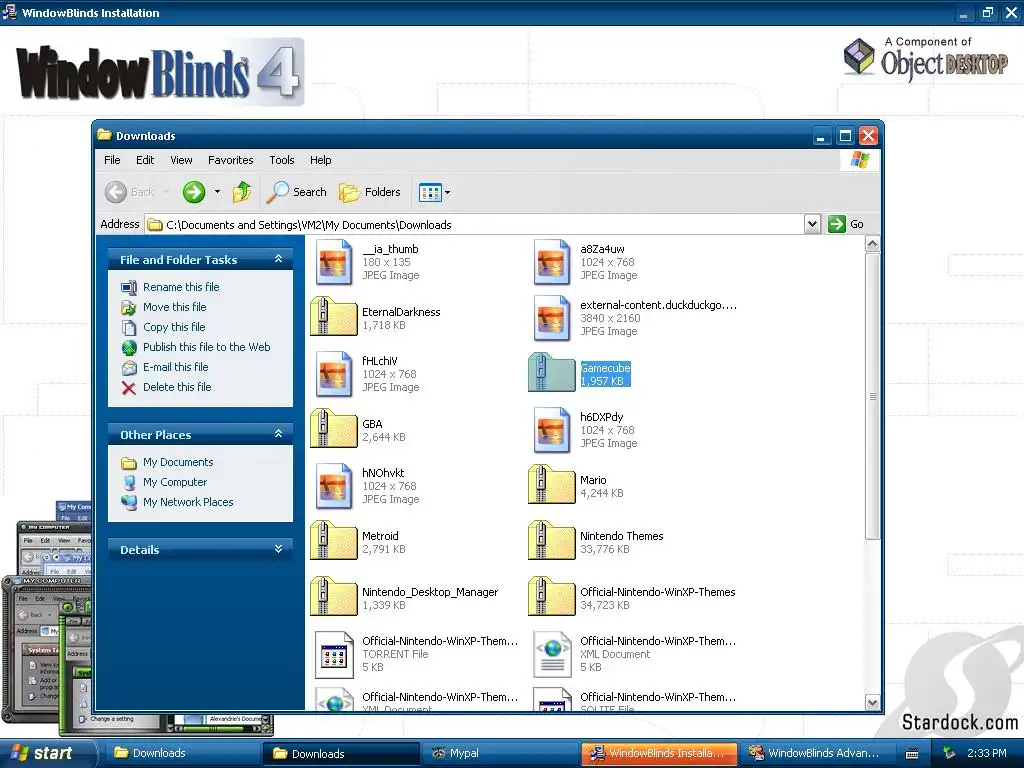
Task: Click the green Forward arrow button
Action: [194, 192]
